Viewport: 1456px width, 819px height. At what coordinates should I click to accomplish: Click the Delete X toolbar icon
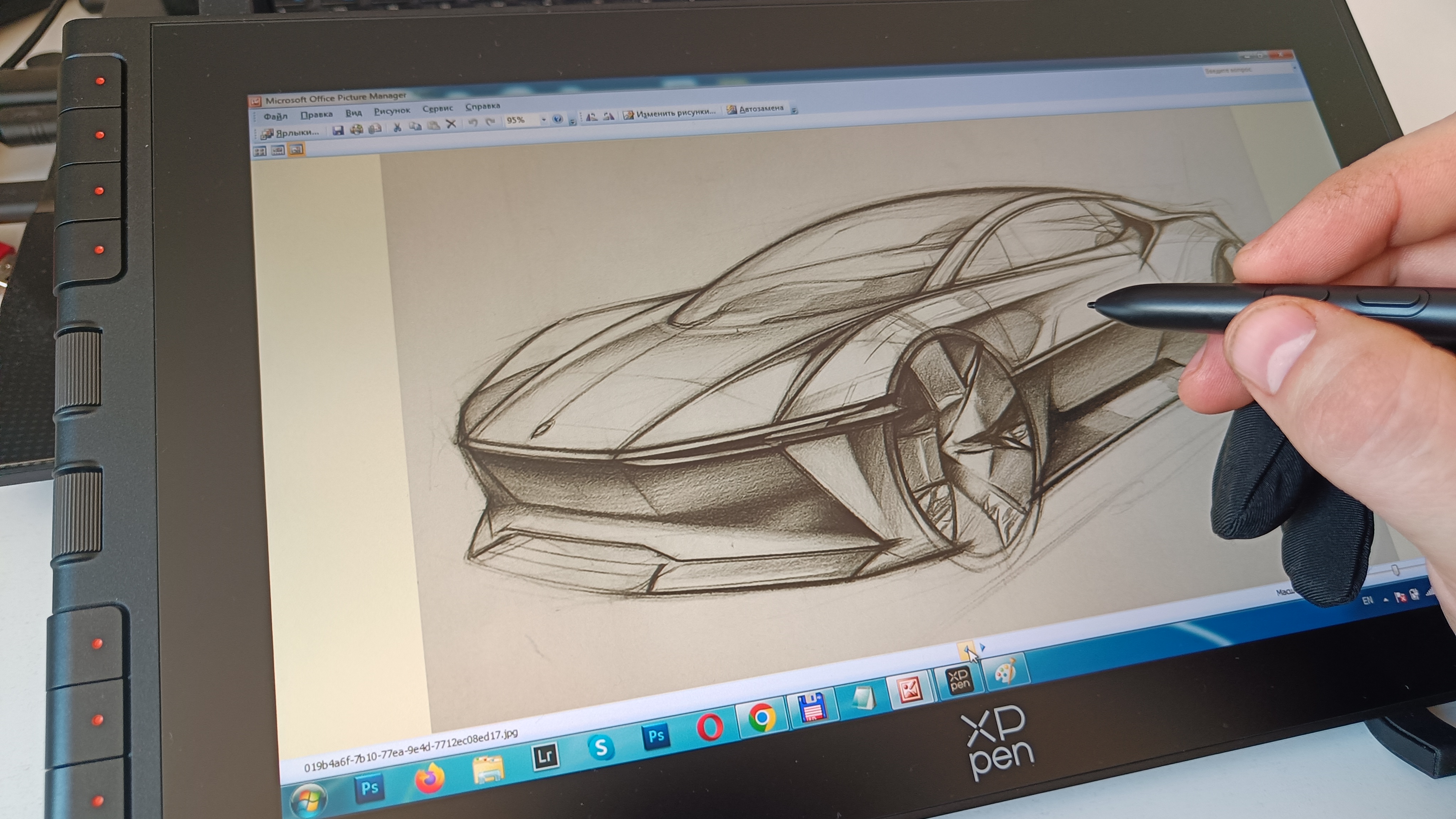(x=450, y=124)
